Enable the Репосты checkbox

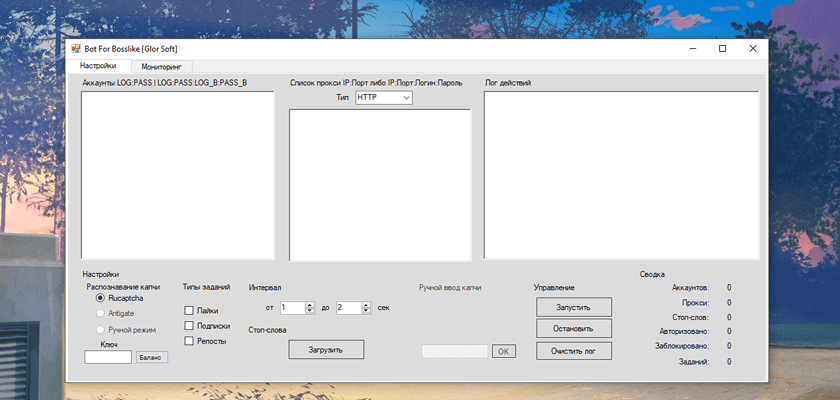point(189,341)
